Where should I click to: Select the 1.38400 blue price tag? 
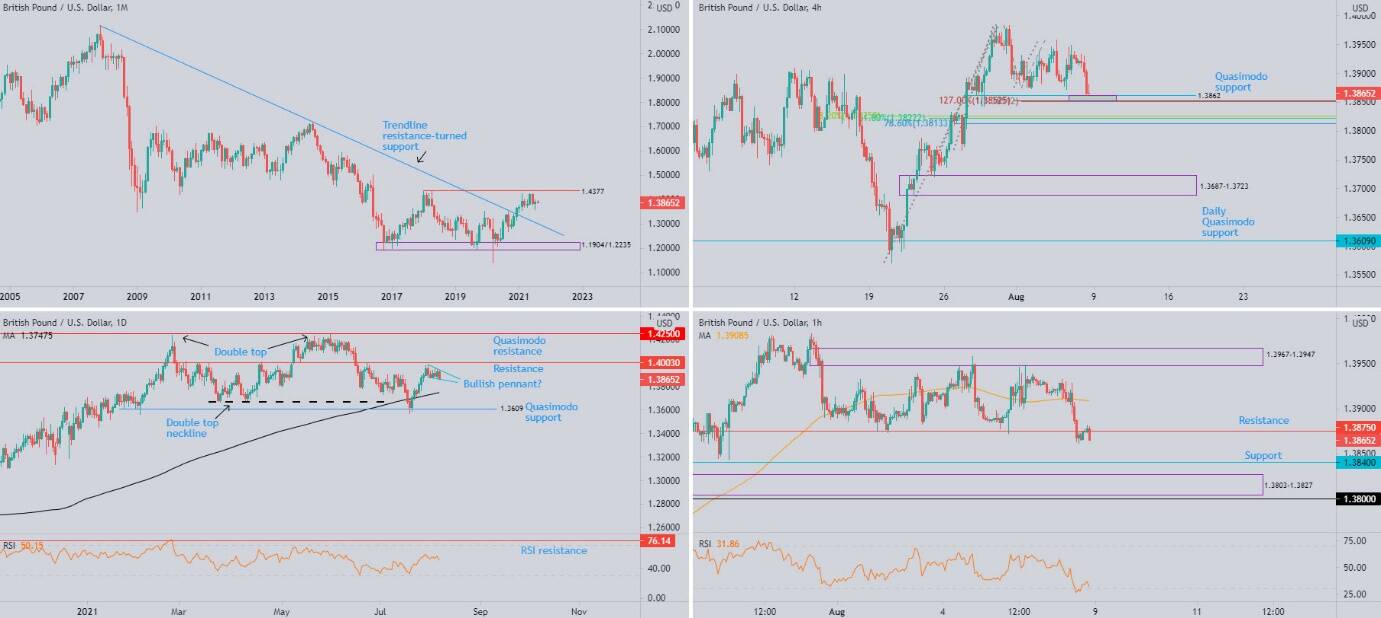point(1358,462)
